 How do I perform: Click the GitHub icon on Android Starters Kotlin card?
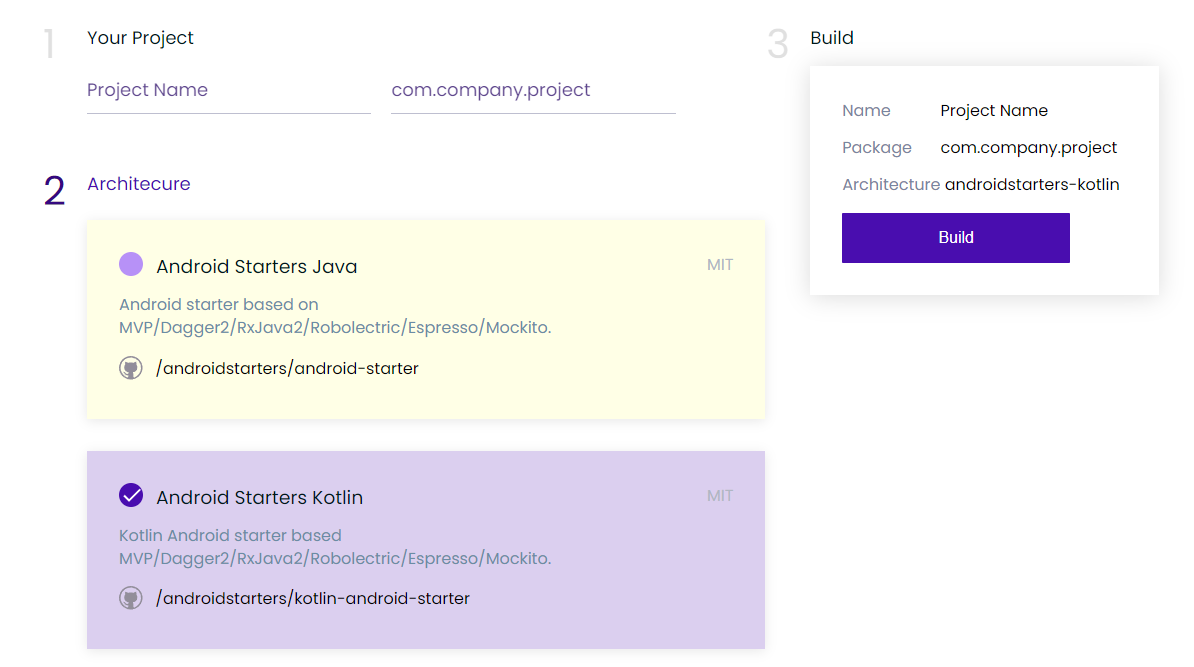click(131, 598)
